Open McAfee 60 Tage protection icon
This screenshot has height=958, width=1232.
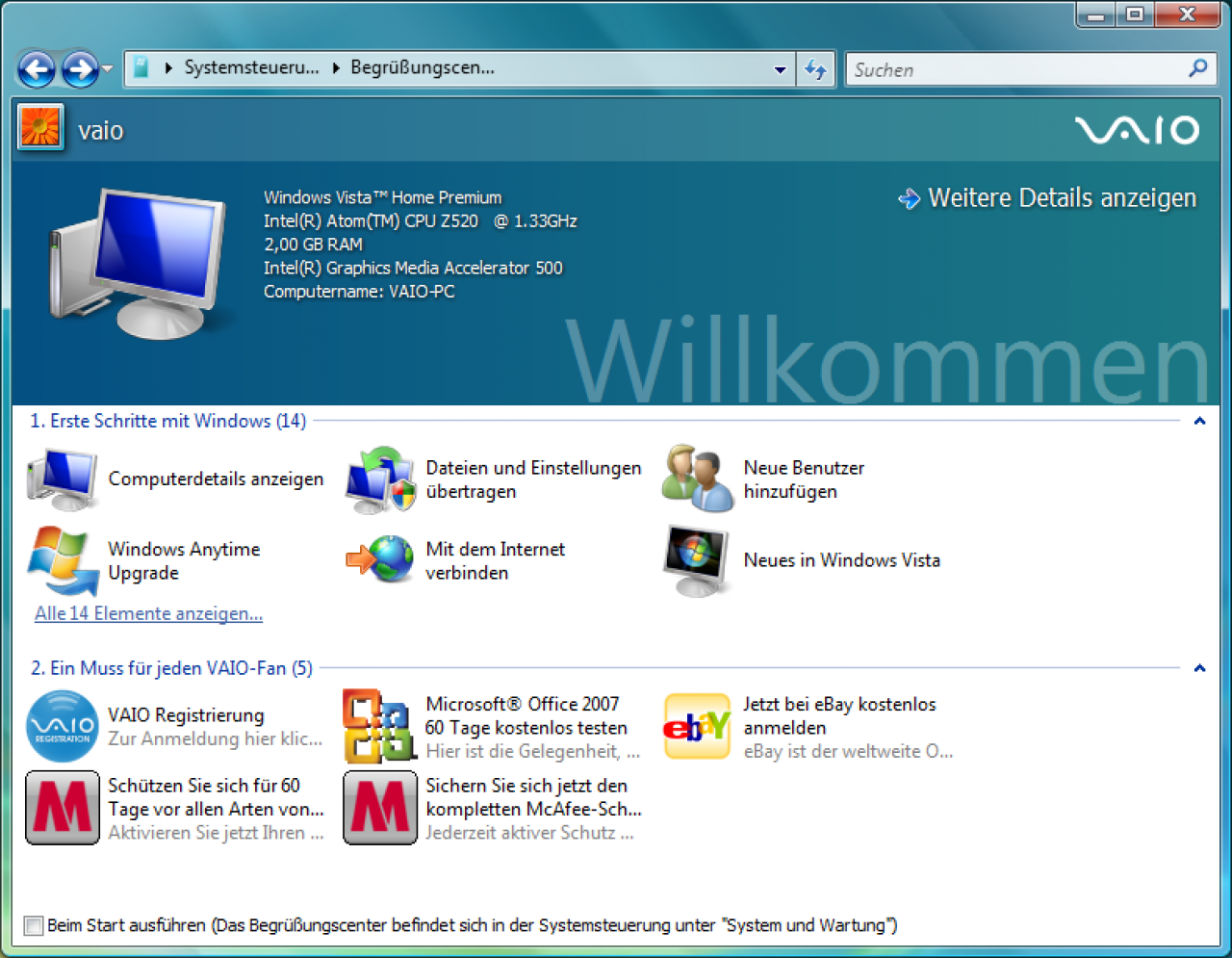[x=63, y=808]
